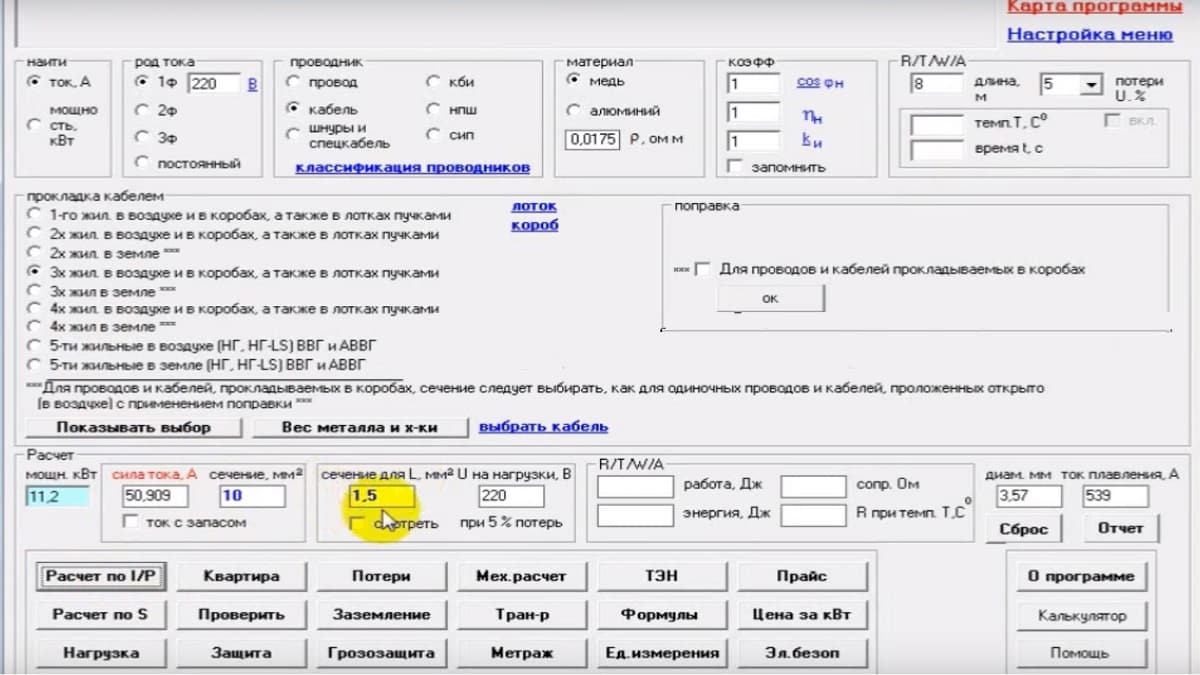Follow the 'выбрать кабель' link
This screenshot has height=675, width=1200.
(543, 427)
